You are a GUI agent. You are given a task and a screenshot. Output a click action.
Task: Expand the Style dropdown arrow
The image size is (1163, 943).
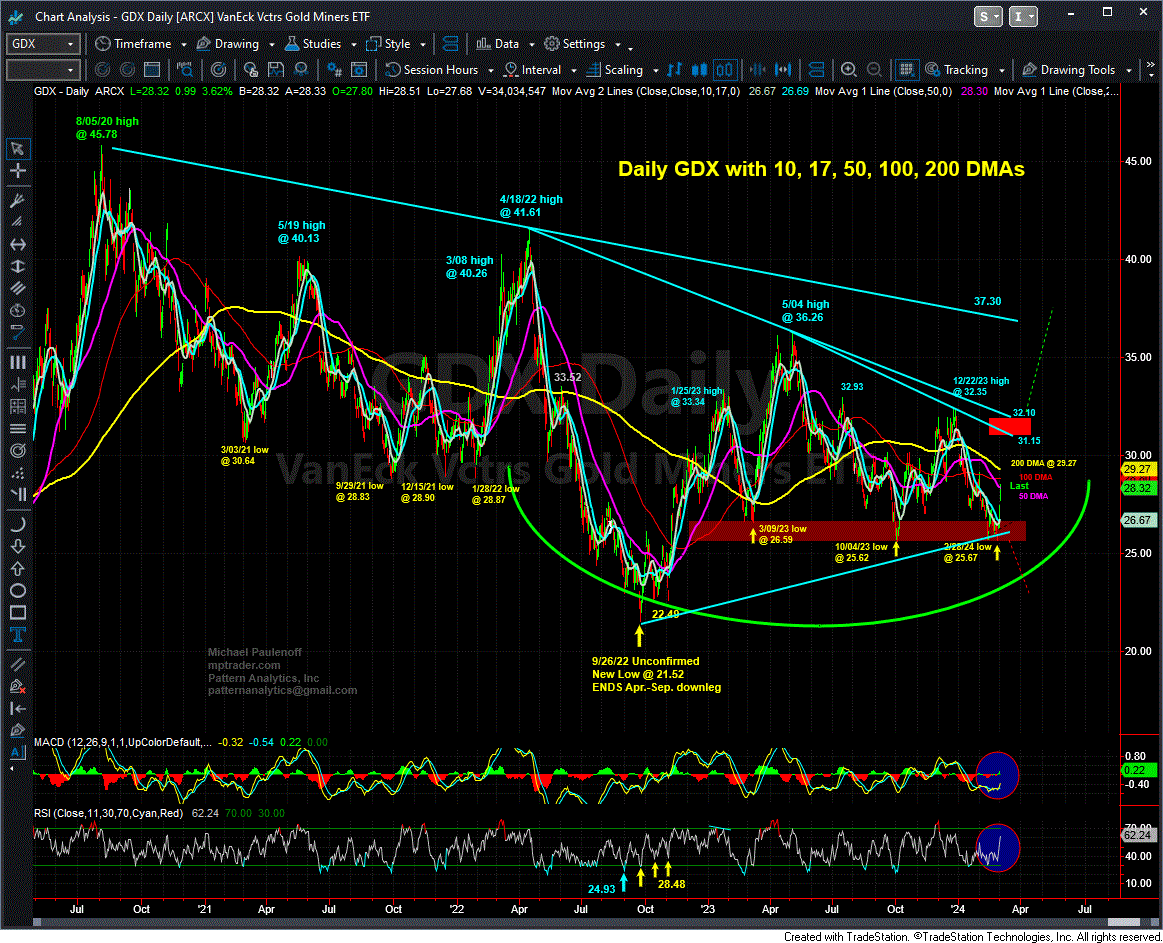(x=423, y=45)
